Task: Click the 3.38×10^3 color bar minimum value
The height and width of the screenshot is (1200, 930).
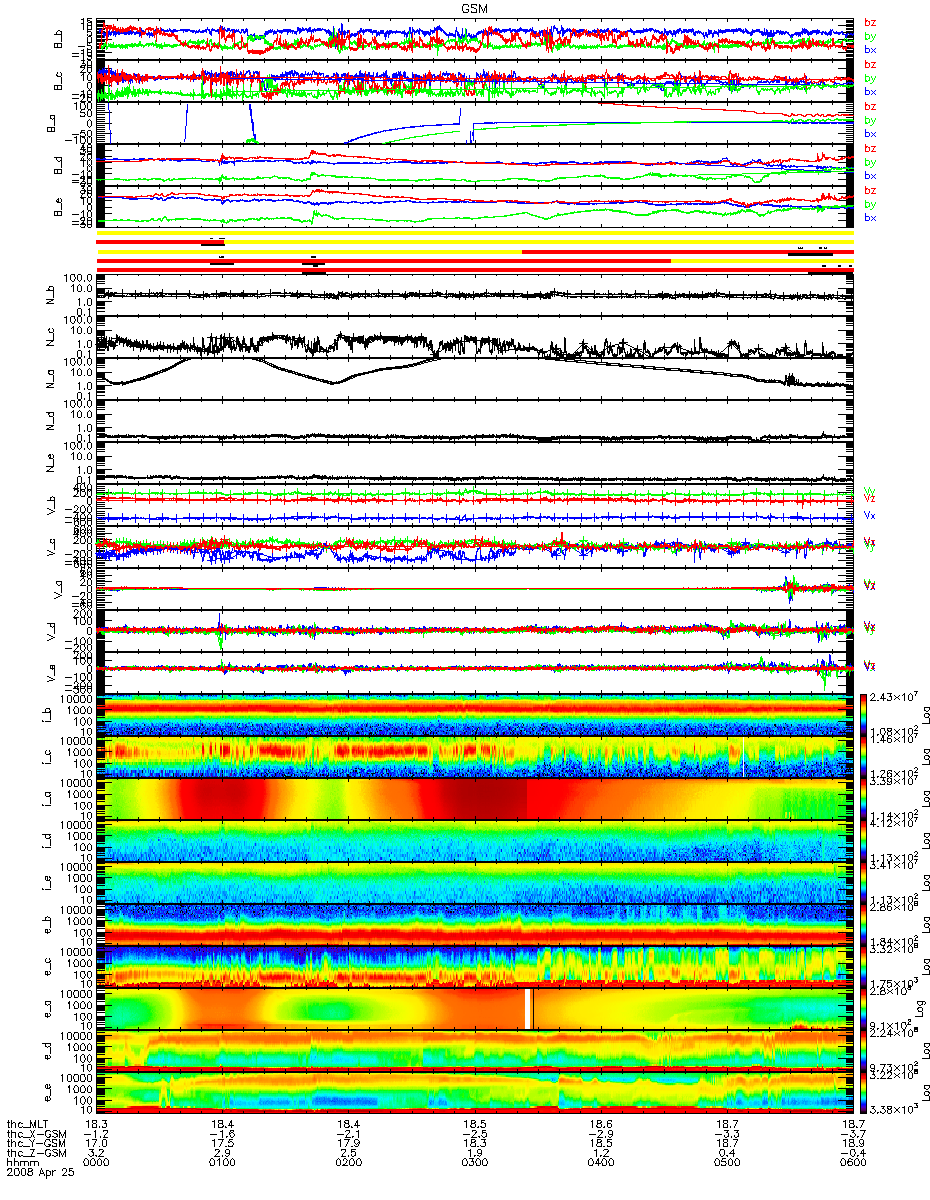Action: [896, 1108]
